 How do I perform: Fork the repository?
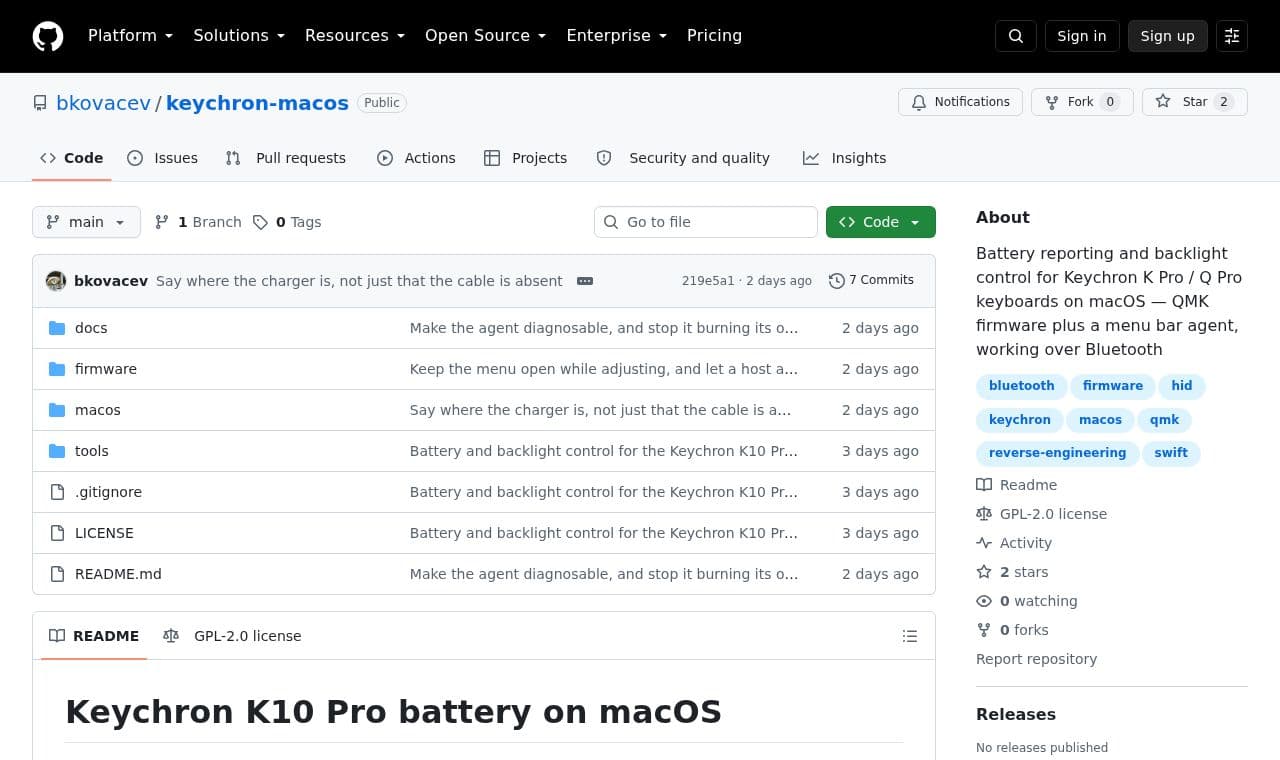1082,102
